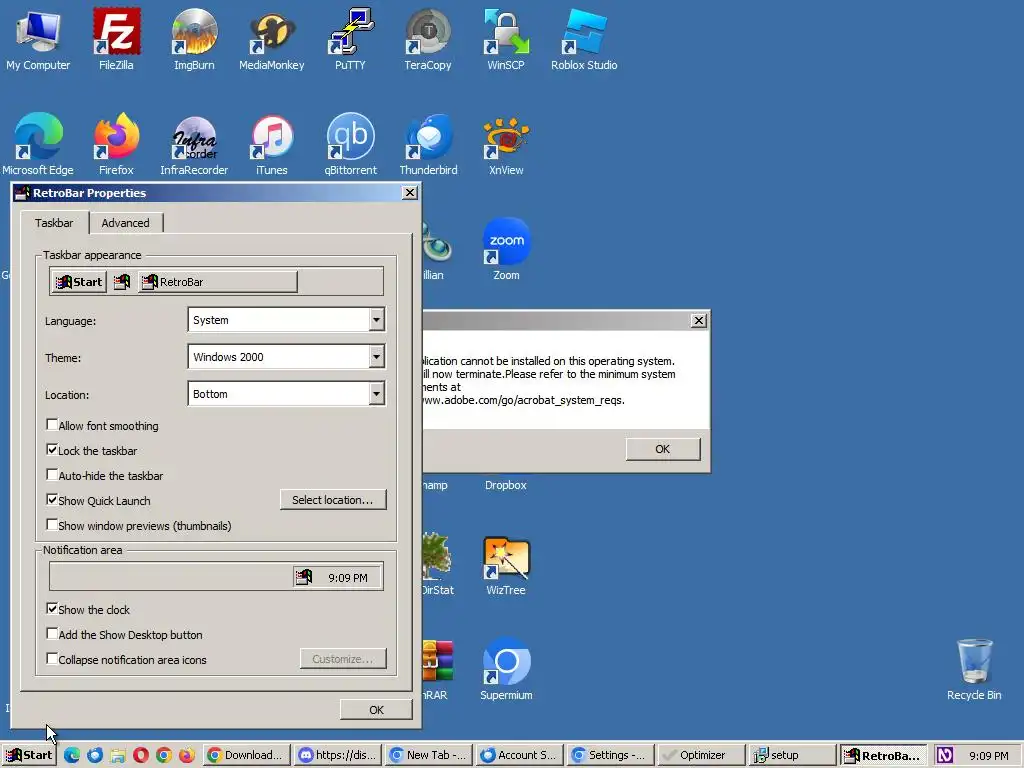Open the Start menu
Viewport: 1024px width, 768px height.
29,756
